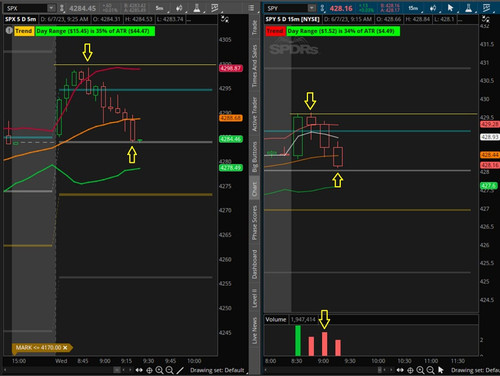Click the tall green 8:30 volume bar
This screenshot has width=500, height=376.
298,341
